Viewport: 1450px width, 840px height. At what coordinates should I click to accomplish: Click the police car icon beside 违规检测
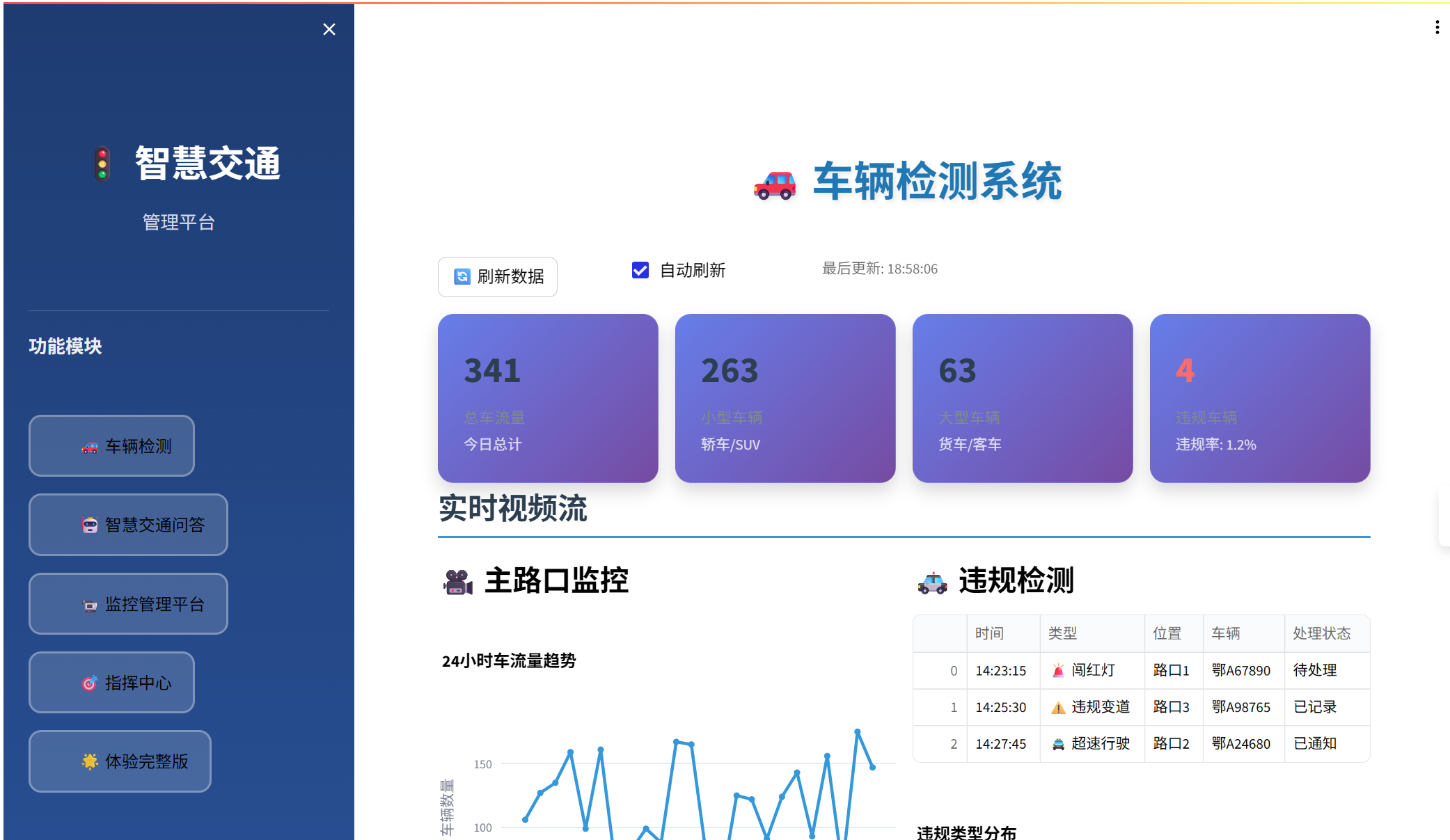click(932, 582)
